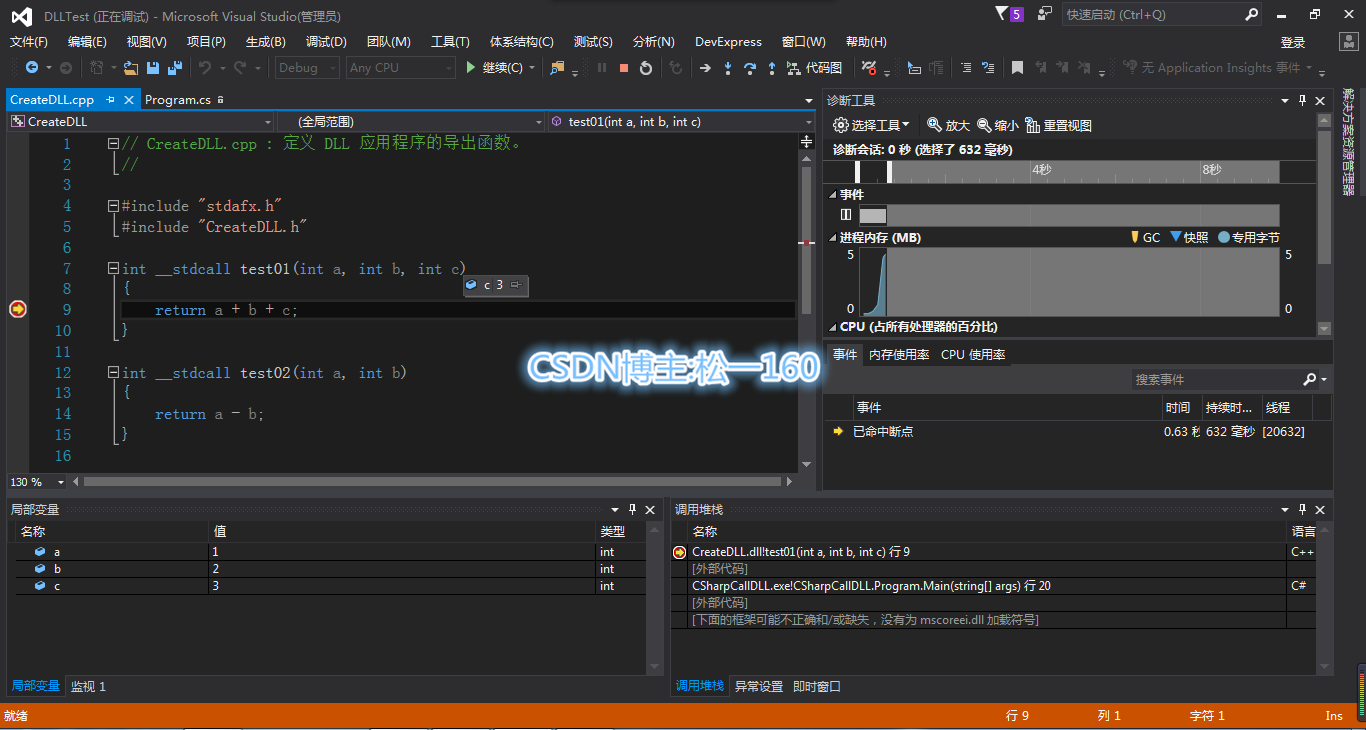The width and height of the screenshot is (1366, 730).
Task: Open the Debug configuration dropdown
Action: 307,68
